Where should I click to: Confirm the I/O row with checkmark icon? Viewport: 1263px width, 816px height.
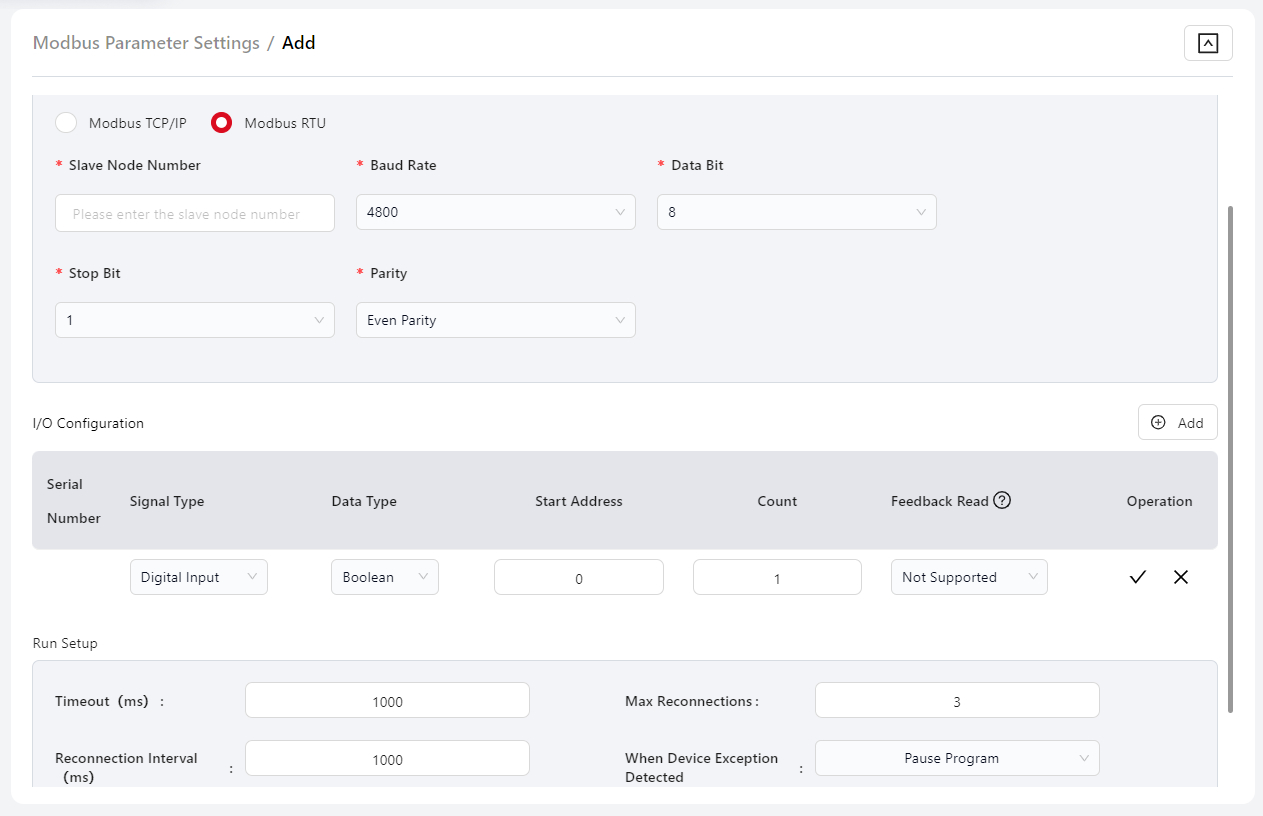(x=1137, y=577)
